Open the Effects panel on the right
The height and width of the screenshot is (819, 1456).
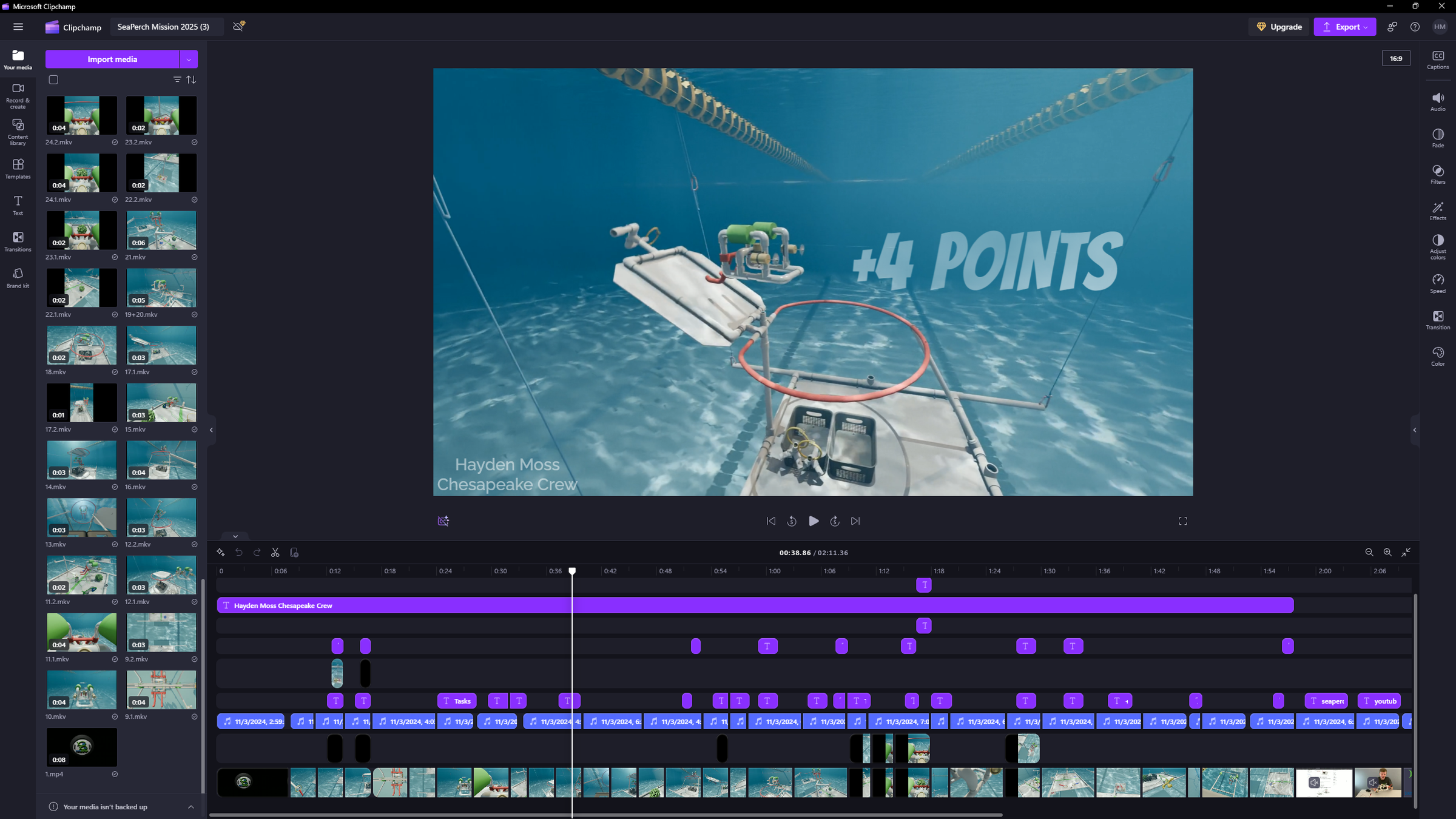pos(1437,211)
